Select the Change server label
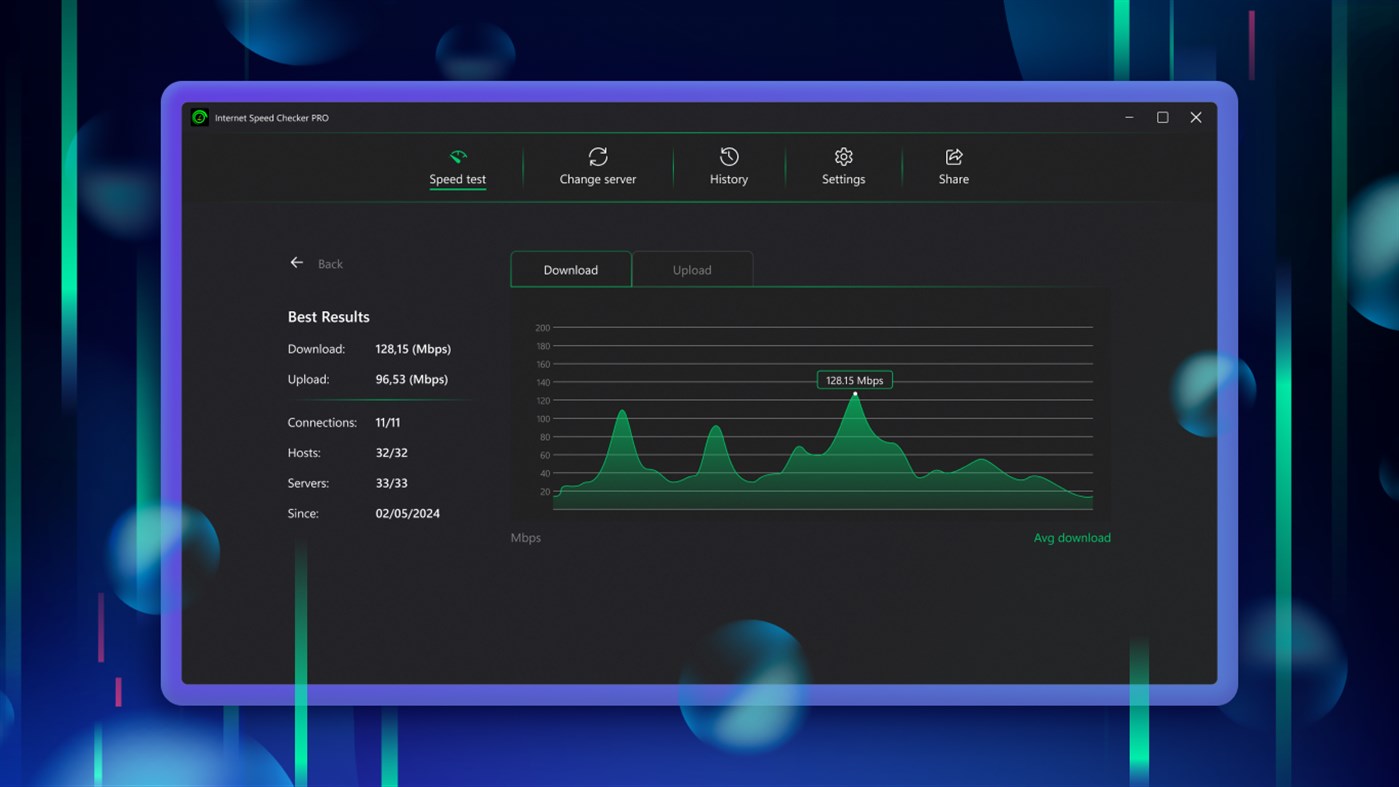 tap(598, 180)
